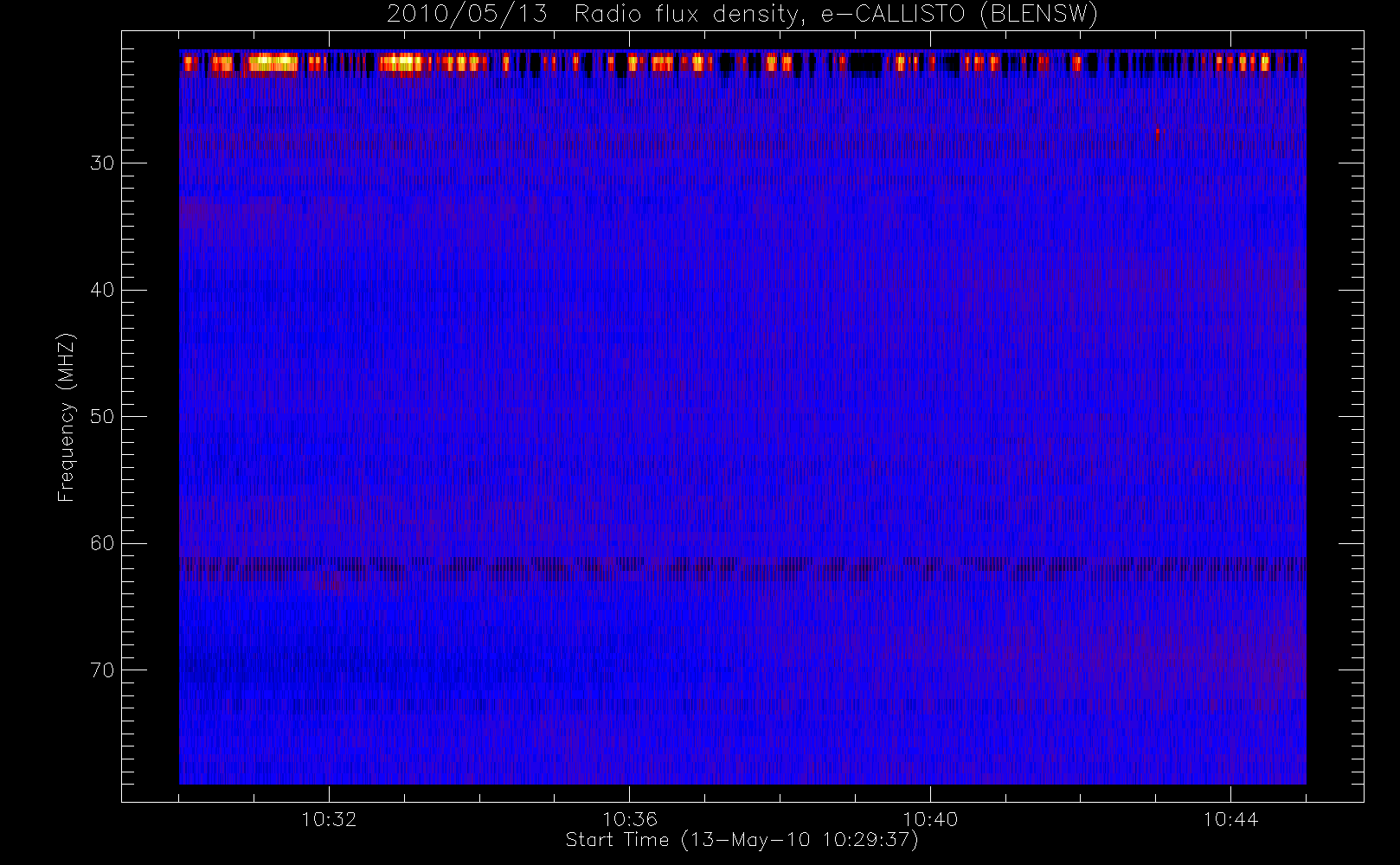Image resolution: width=1400 pixels, height=865 pixels.
Task: Click the 60 MHz frequency tick label
Action: (102, 543)
